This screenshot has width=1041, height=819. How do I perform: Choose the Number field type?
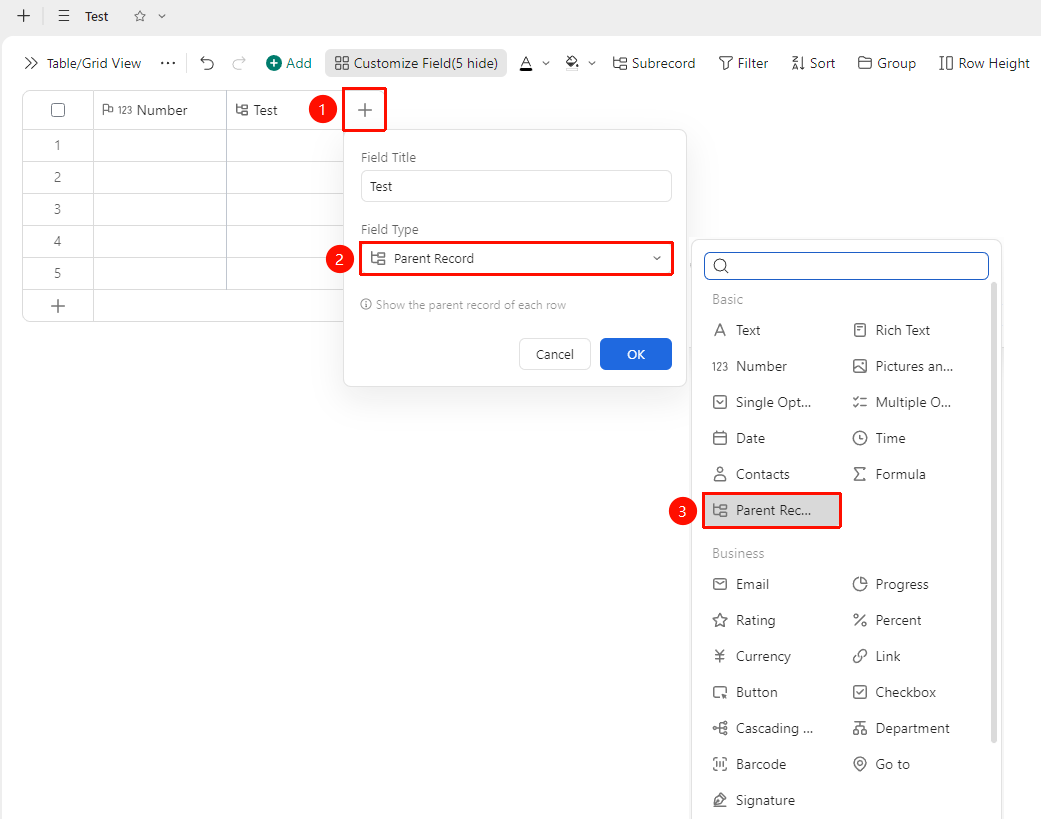pyautogui.click(x=750, y=366)
